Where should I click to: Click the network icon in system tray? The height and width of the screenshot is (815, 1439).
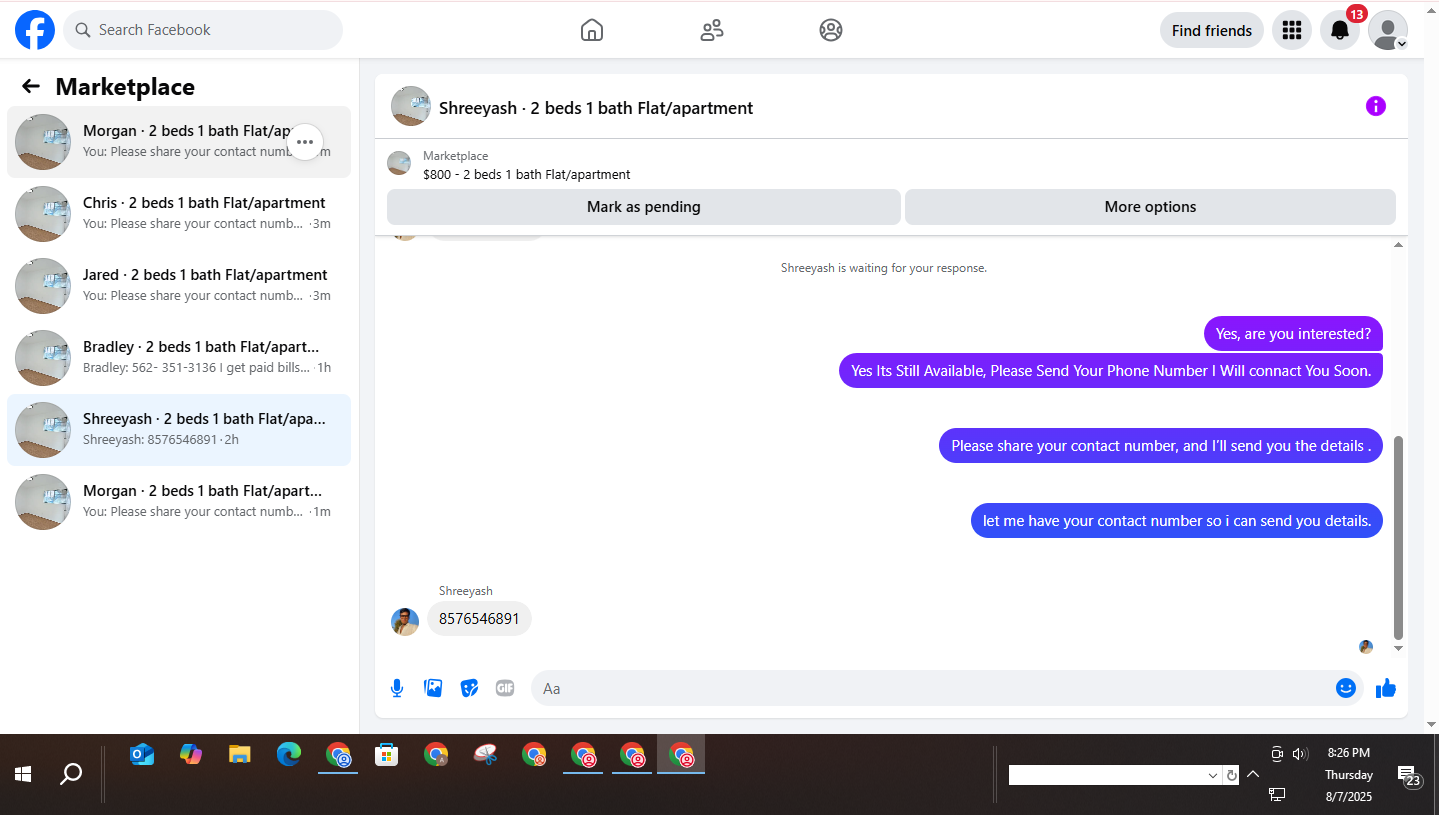(x=1277, y=794)
